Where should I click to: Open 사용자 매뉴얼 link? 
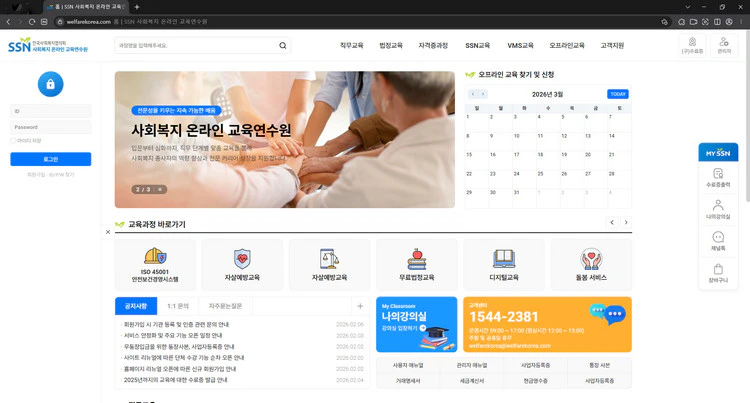[x=406, y=366]
